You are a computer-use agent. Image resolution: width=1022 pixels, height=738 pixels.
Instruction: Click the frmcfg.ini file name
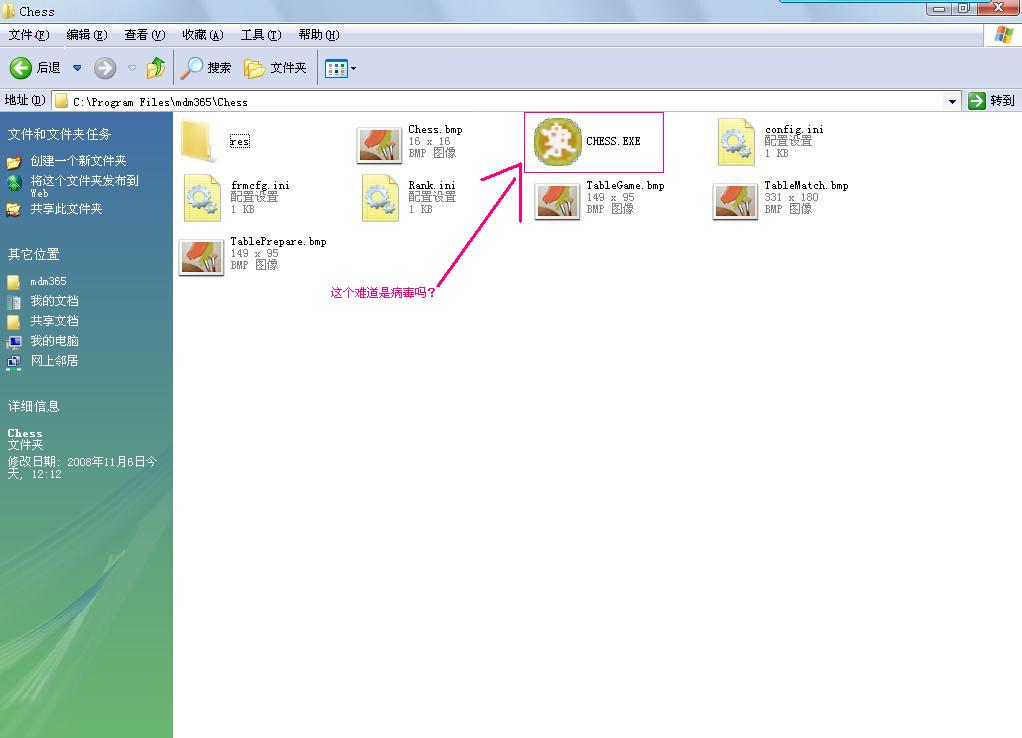pyautogui.click(x=260, y=186)
